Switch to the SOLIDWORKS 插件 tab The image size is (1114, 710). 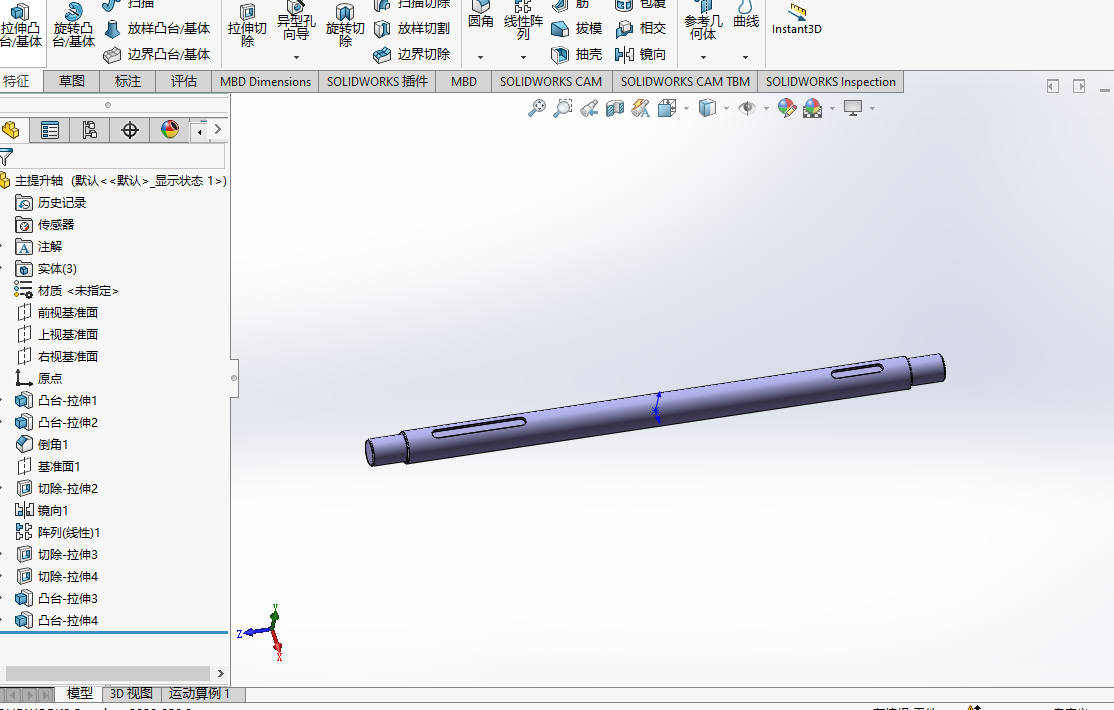[377, 81]
